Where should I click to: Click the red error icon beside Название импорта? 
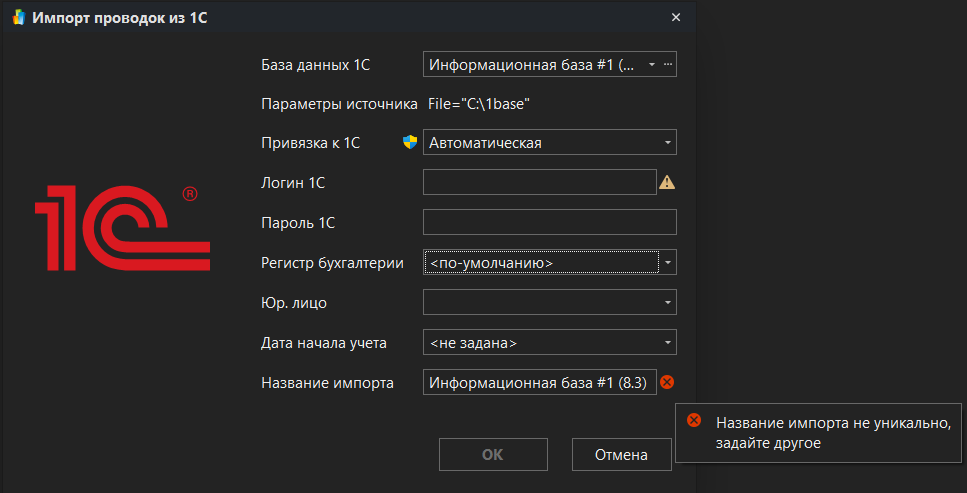coord(667,383)
